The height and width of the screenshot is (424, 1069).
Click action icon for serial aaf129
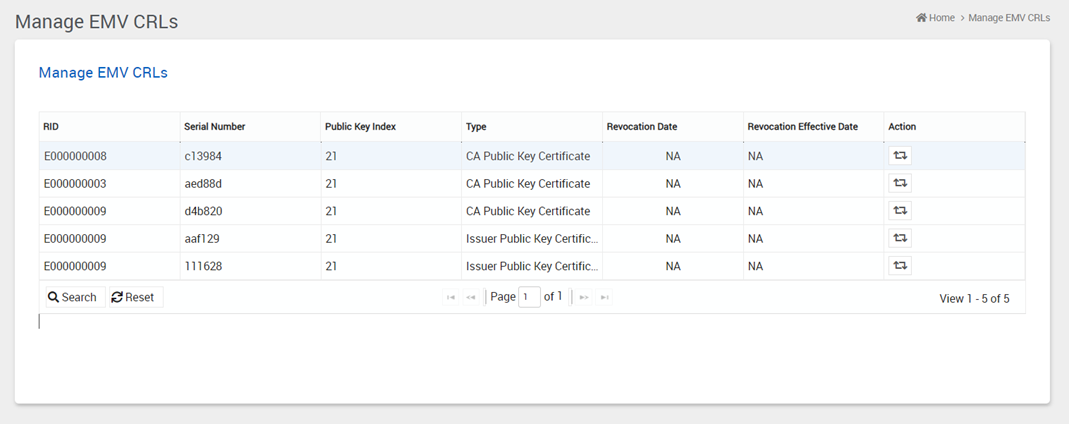(x=900, y=238)
